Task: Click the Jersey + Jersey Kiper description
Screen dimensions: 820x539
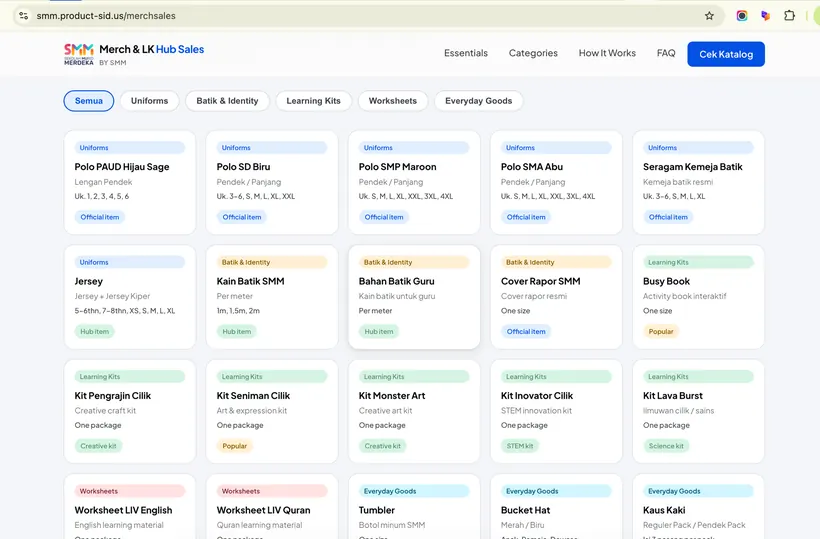Action: [112, 296]
